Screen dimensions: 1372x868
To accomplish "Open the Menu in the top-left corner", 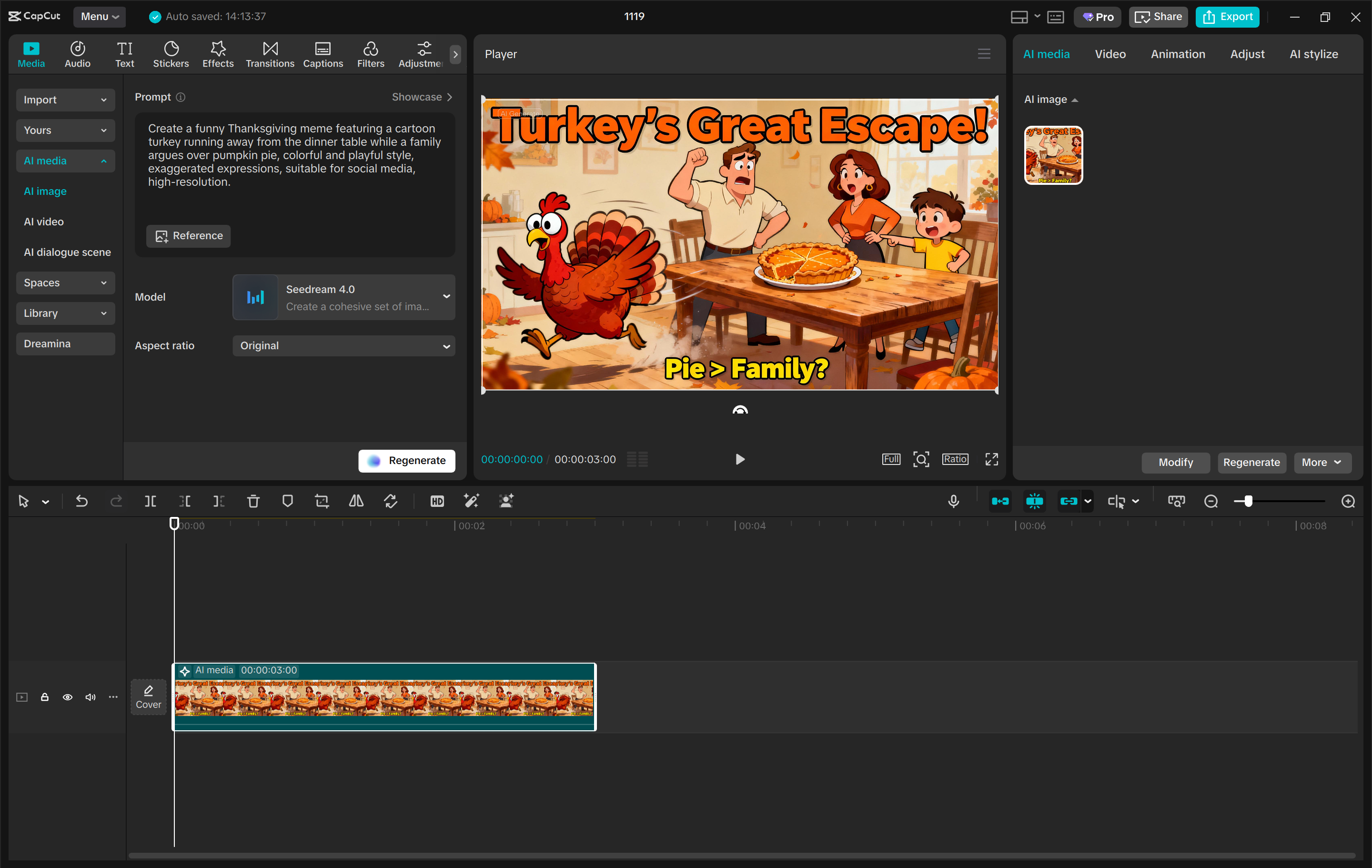I will pos(99,17).
